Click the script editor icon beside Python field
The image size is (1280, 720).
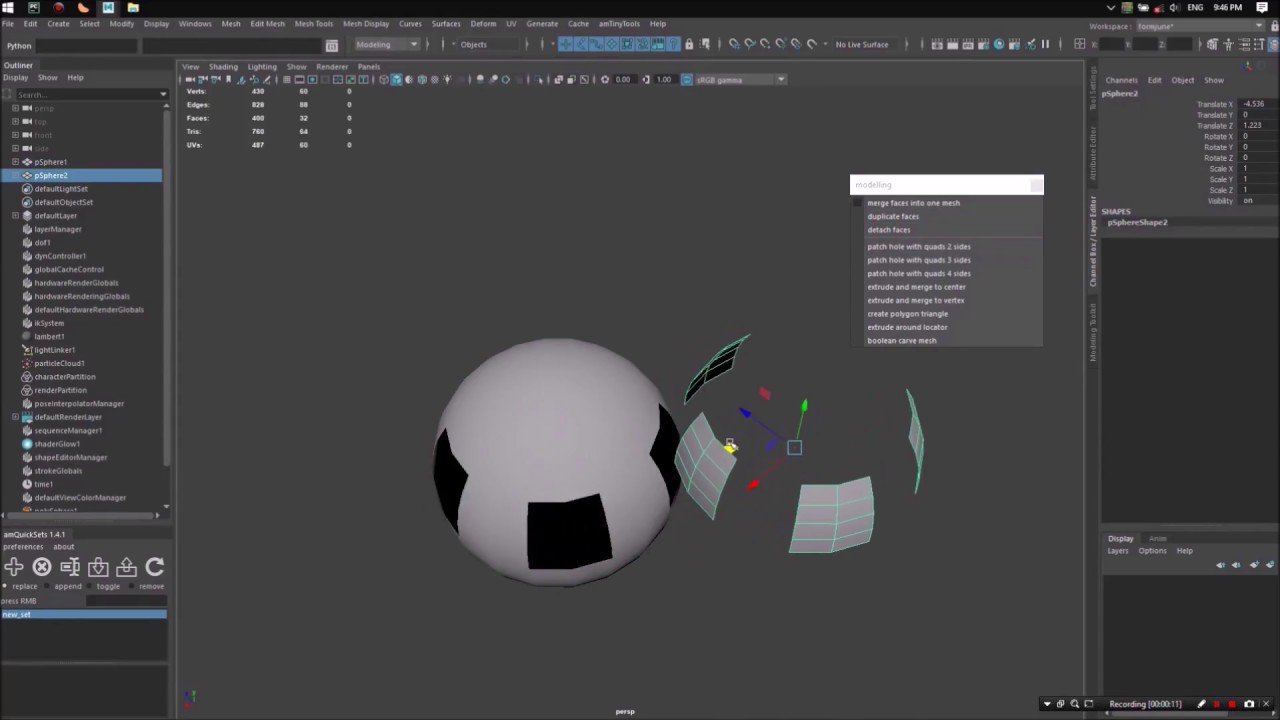(x=332, y=45)
